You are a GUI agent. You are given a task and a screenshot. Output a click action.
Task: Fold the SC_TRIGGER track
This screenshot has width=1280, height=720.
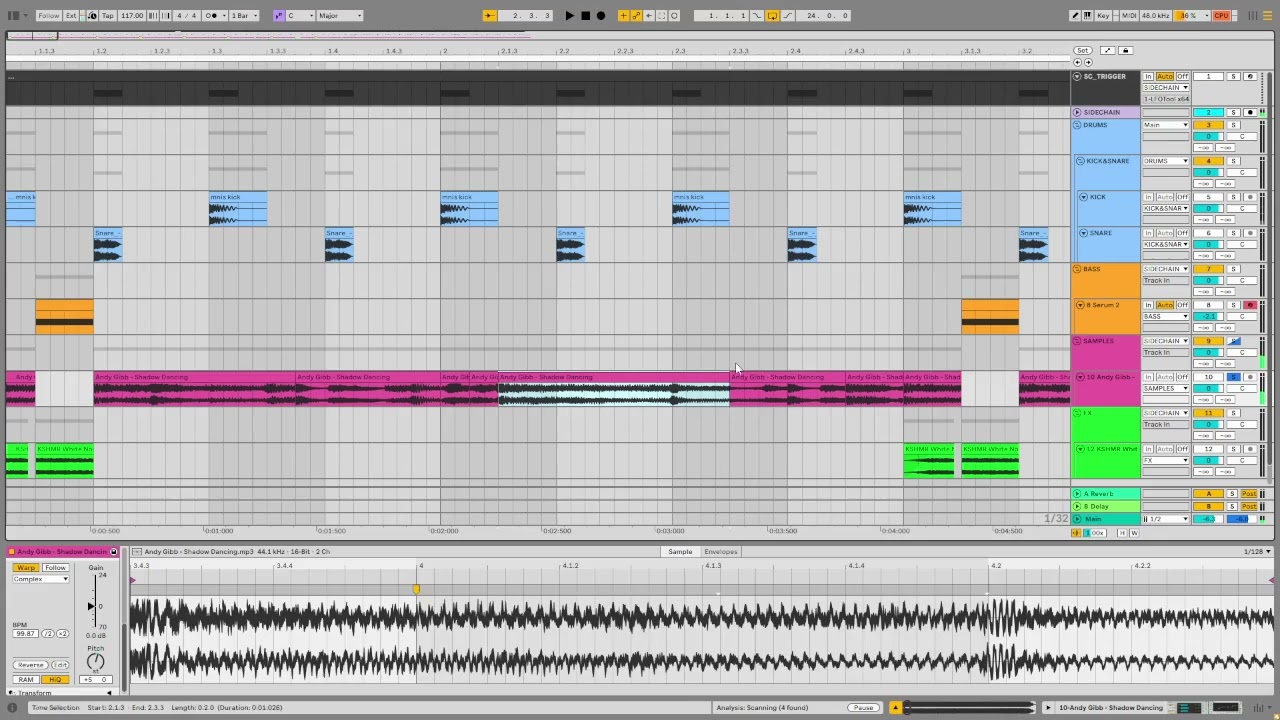[x=1077, y=76]
